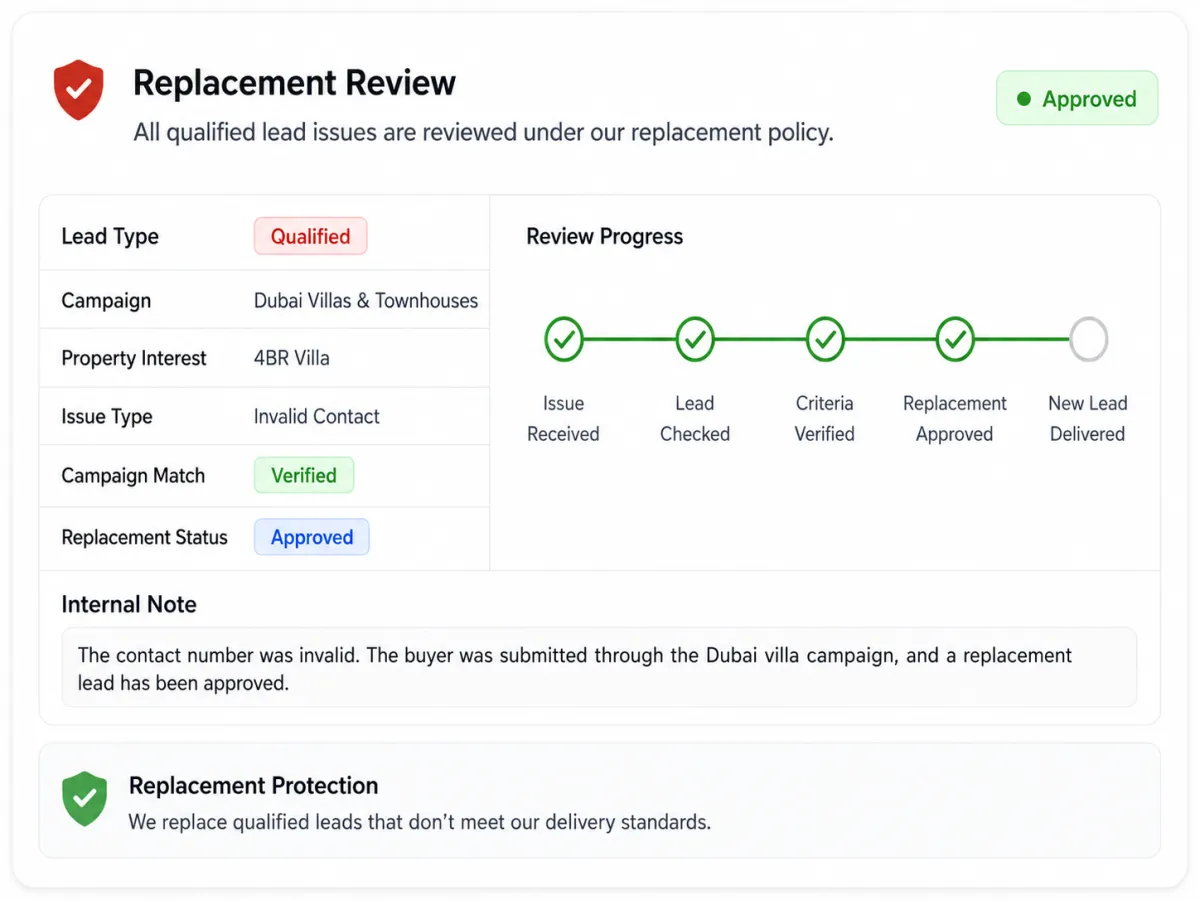Click the green Verified campaign match tag
This screenshot has width=1200, height=900.
click(303, 475)
